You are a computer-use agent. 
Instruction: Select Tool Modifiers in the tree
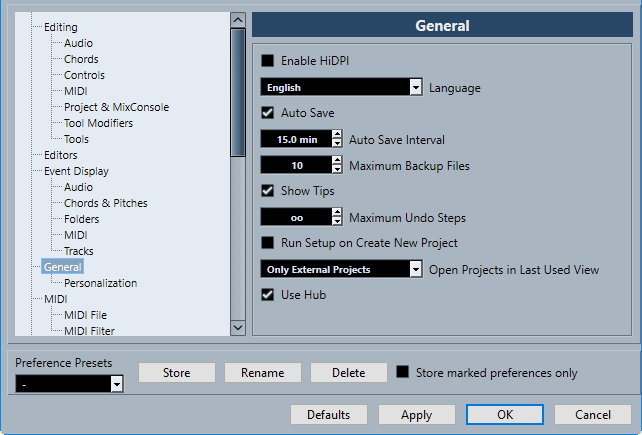pyautogui.click(x=98, y=123)
